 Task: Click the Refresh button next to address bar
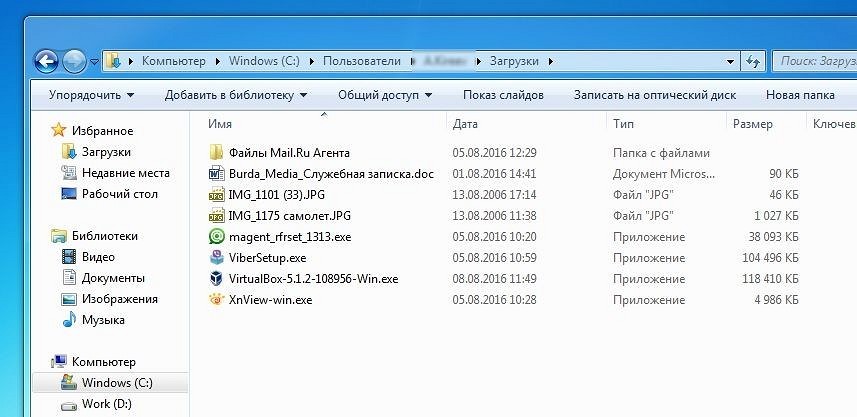(753, 62)
